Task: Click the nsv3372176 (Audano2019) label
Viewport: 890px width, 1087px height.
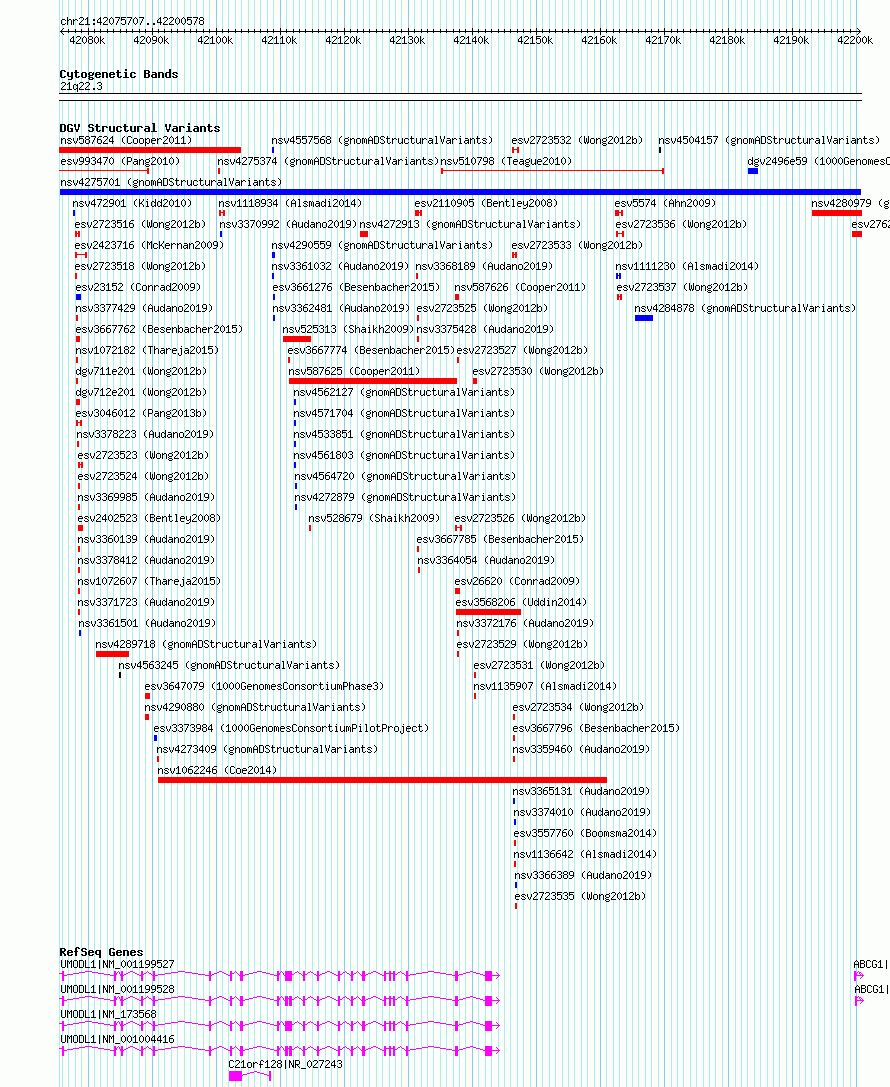Action: tap(525, 623)
